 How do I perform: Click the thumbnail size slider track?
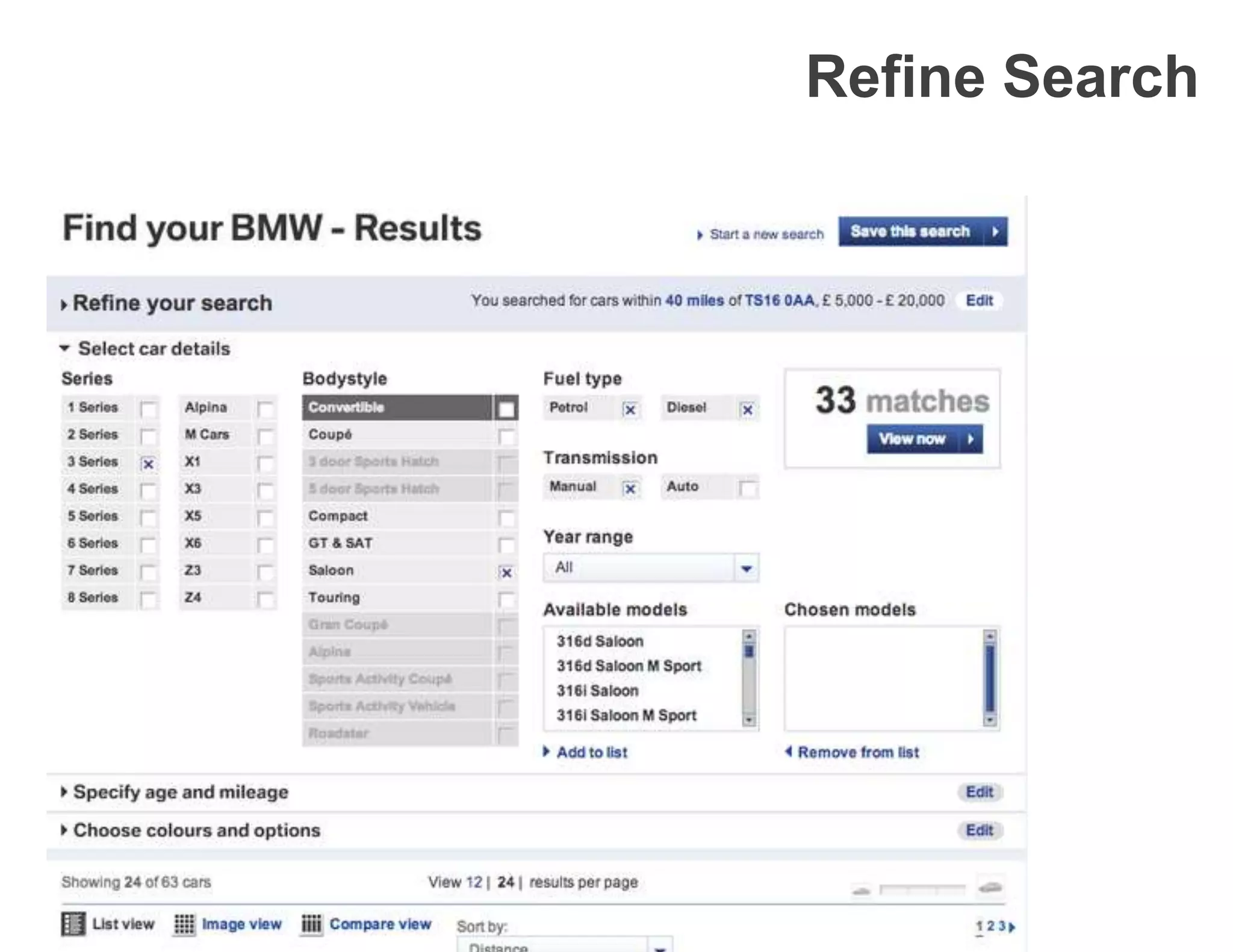click(x=922, y=889)
